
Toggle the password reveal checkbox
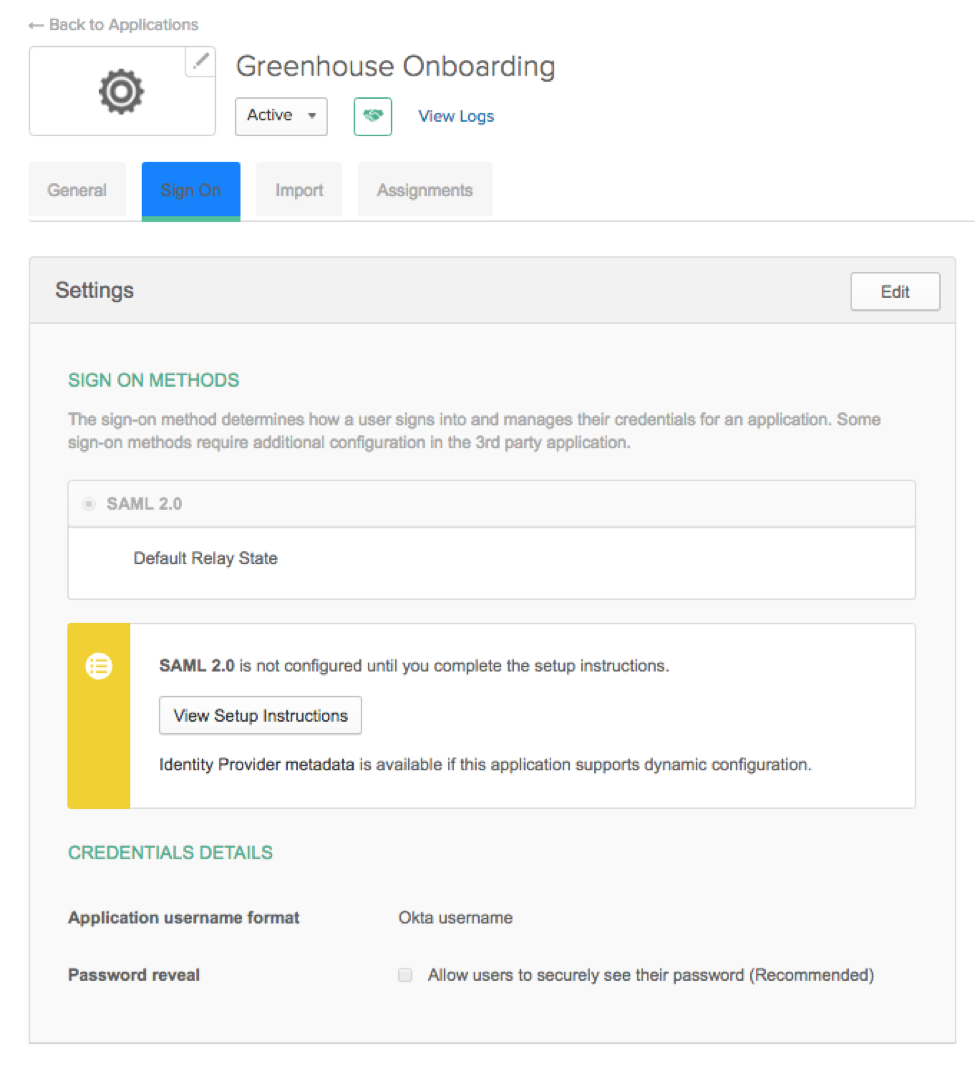coord(405,975)
